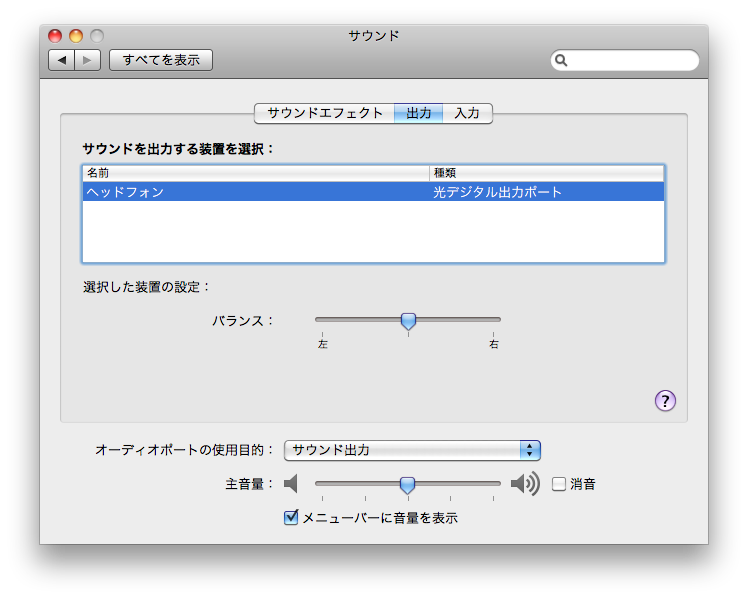Switch to the 入力 tab
The width and height of the screenshot is (748, 599).
click(467, 113)
